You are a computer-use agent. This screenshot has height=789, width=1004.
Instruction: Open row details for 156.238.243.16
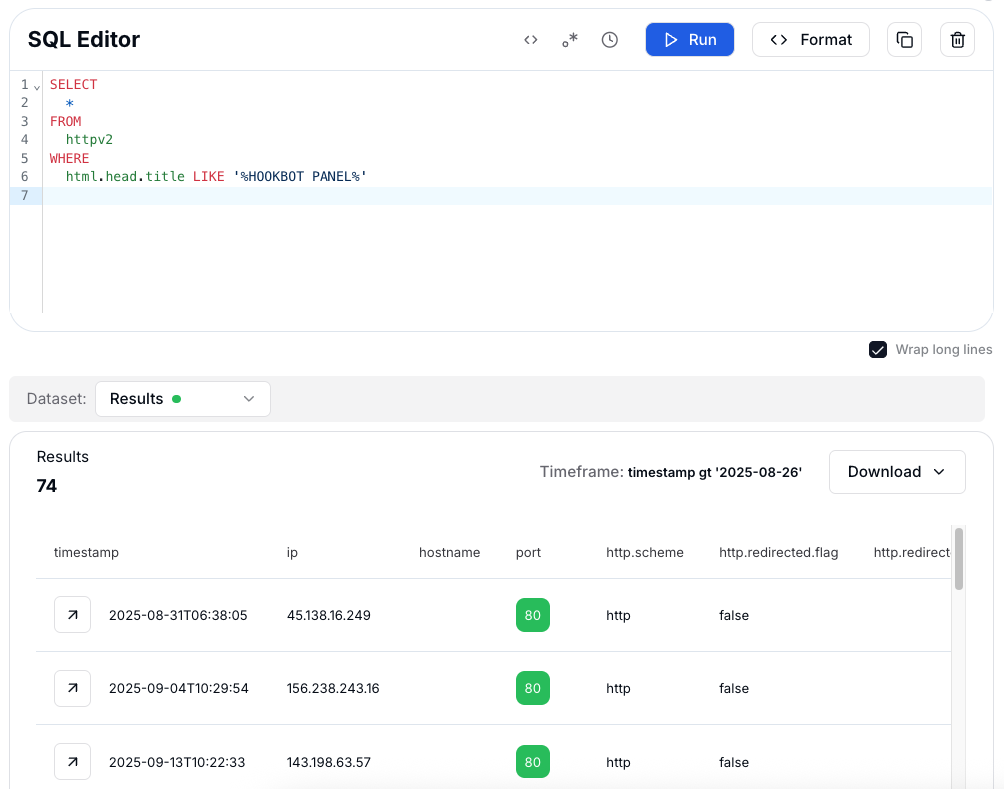pos(72,688)
